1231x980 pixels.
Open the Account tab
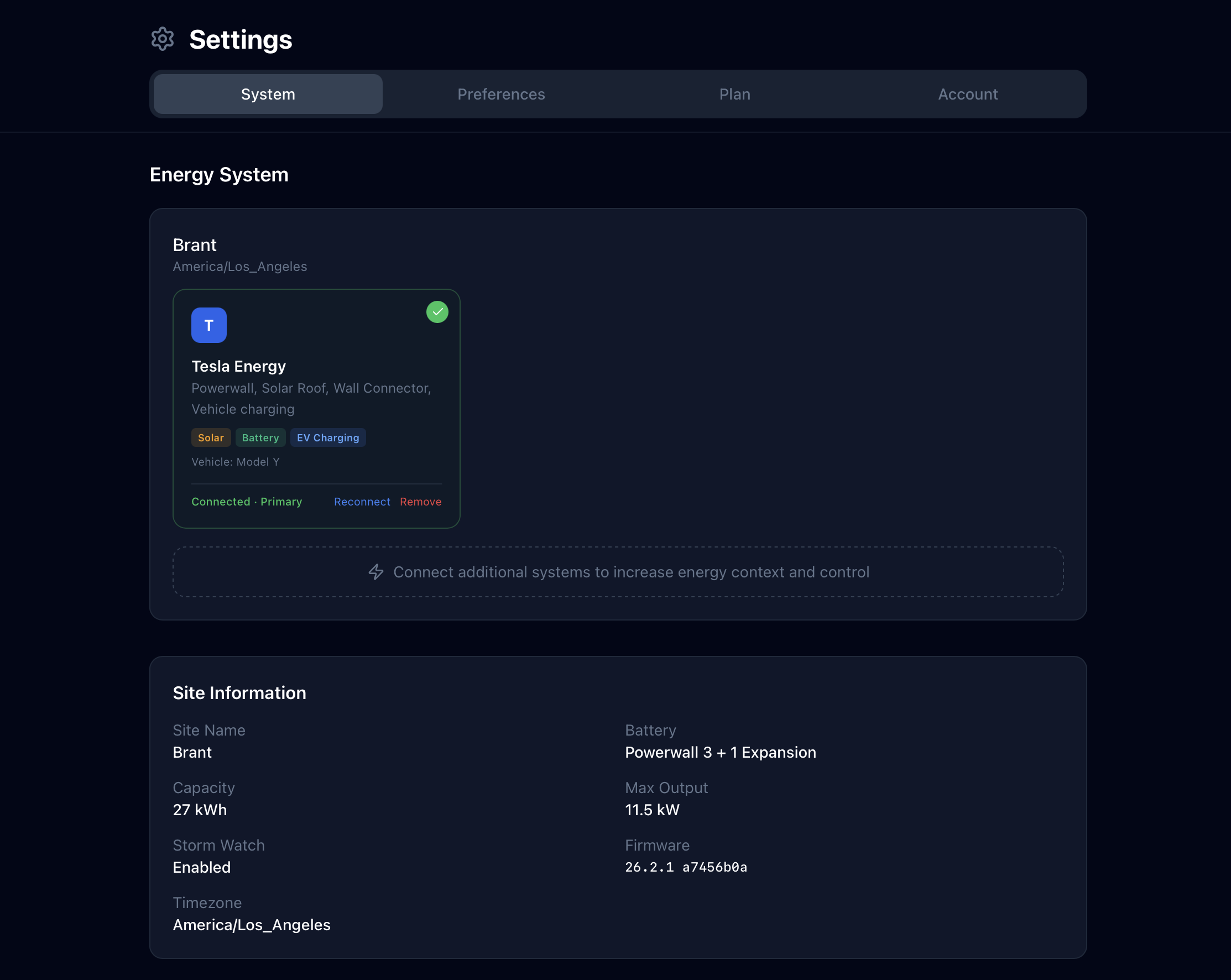point(968,93)
